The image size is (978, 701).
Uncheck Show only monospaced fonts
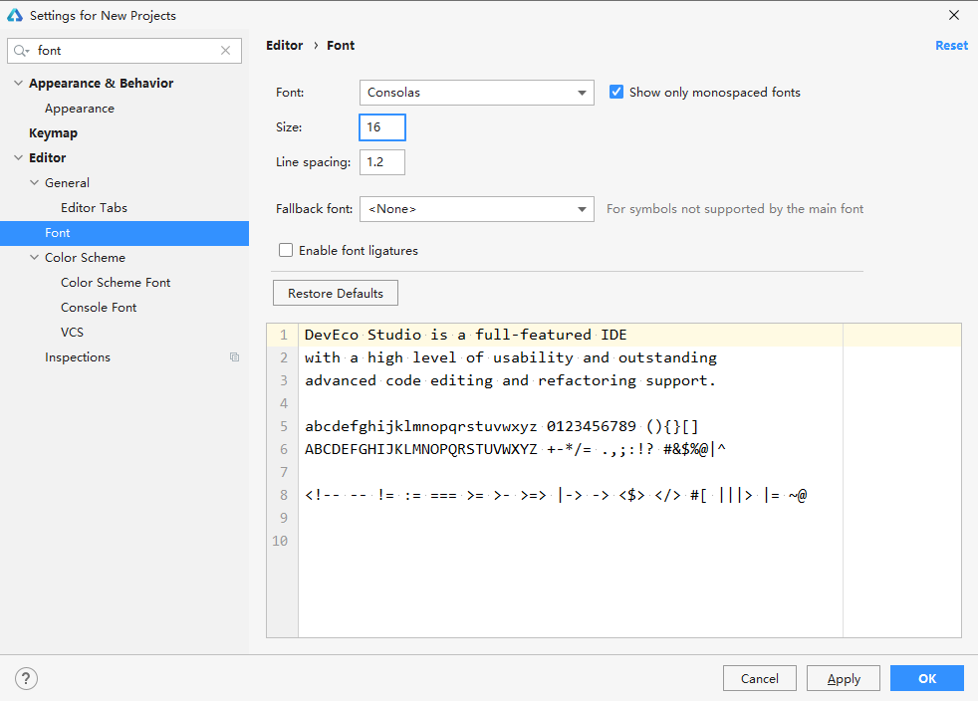(616, 92)
